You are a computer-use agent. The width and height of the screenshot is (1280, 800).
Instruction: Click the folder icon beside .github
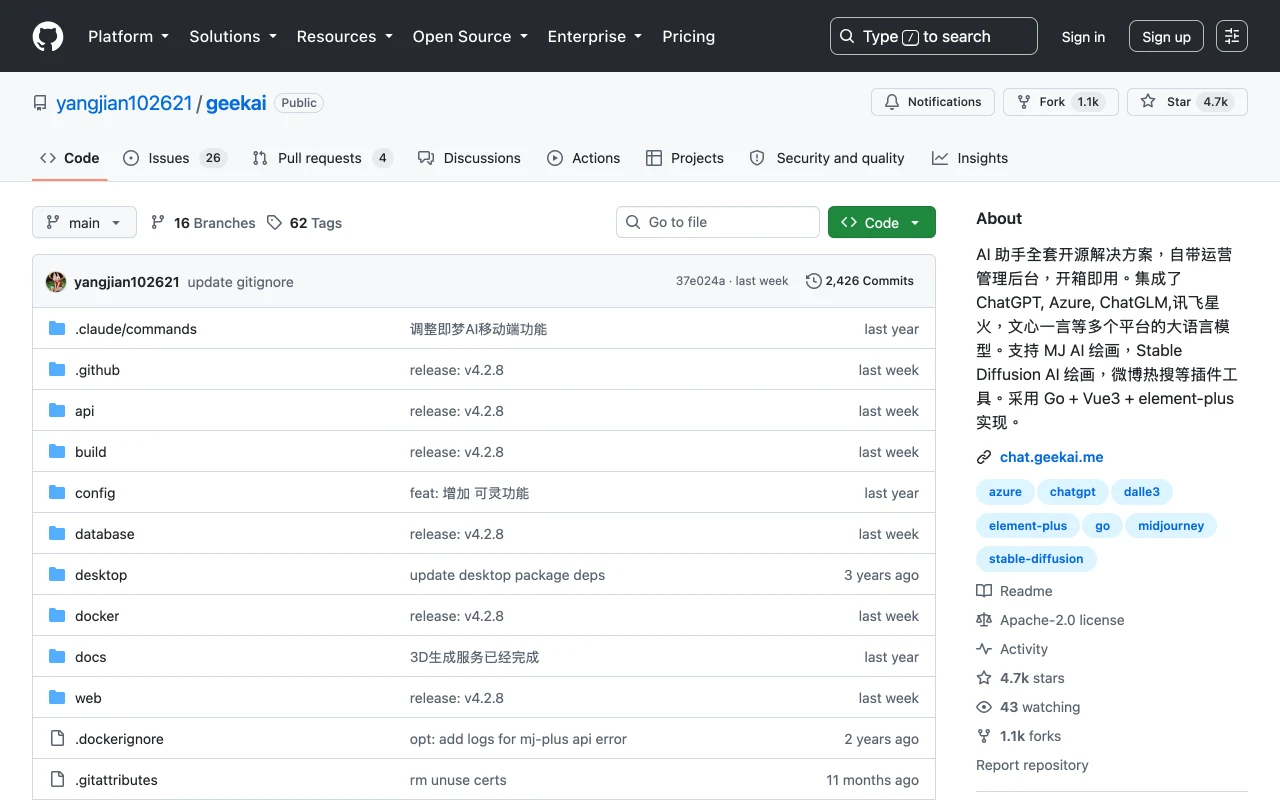(x=57, y=370)
